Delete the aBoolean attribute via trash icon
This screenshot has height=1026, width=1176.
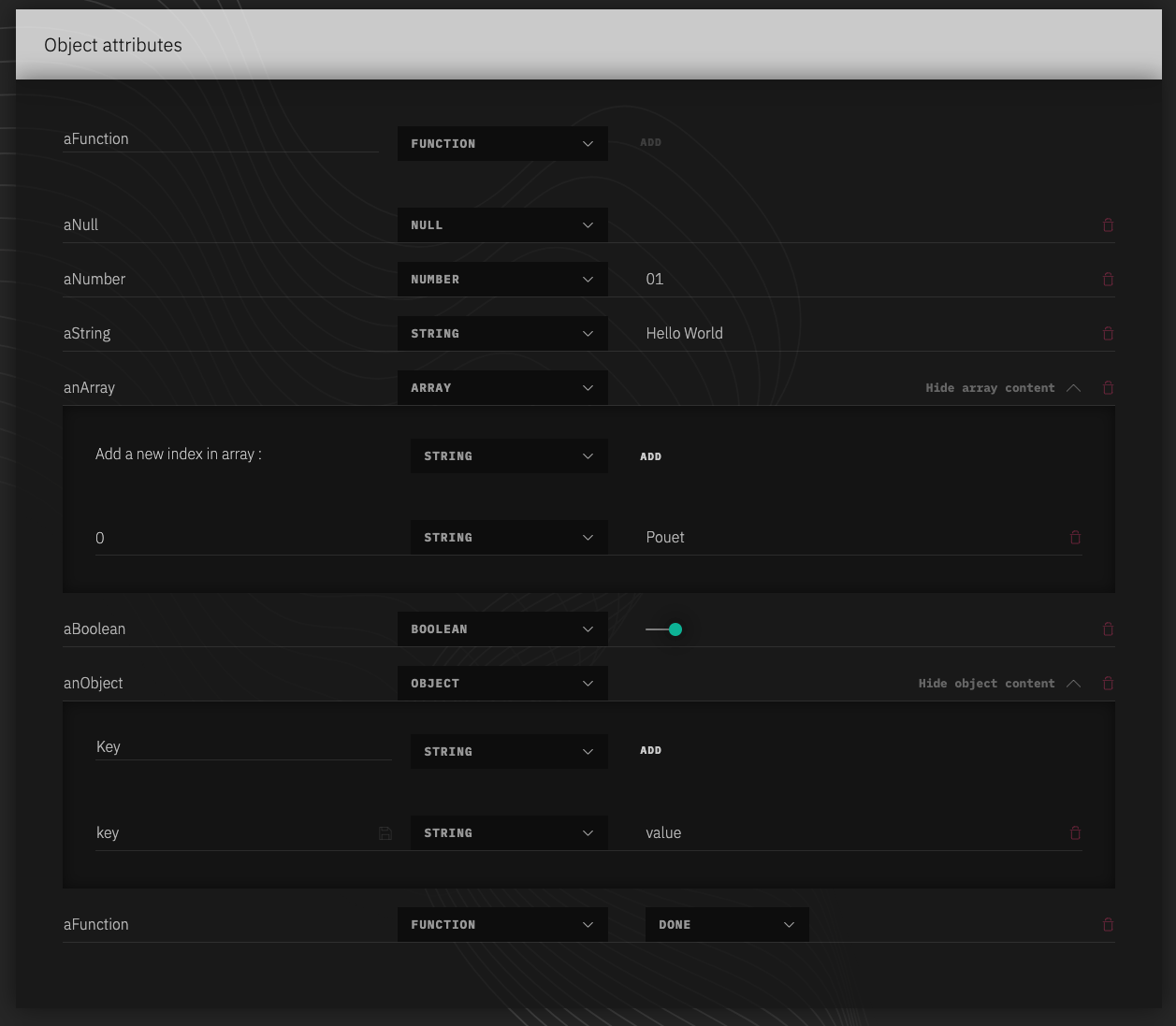tap(1108, 629)
